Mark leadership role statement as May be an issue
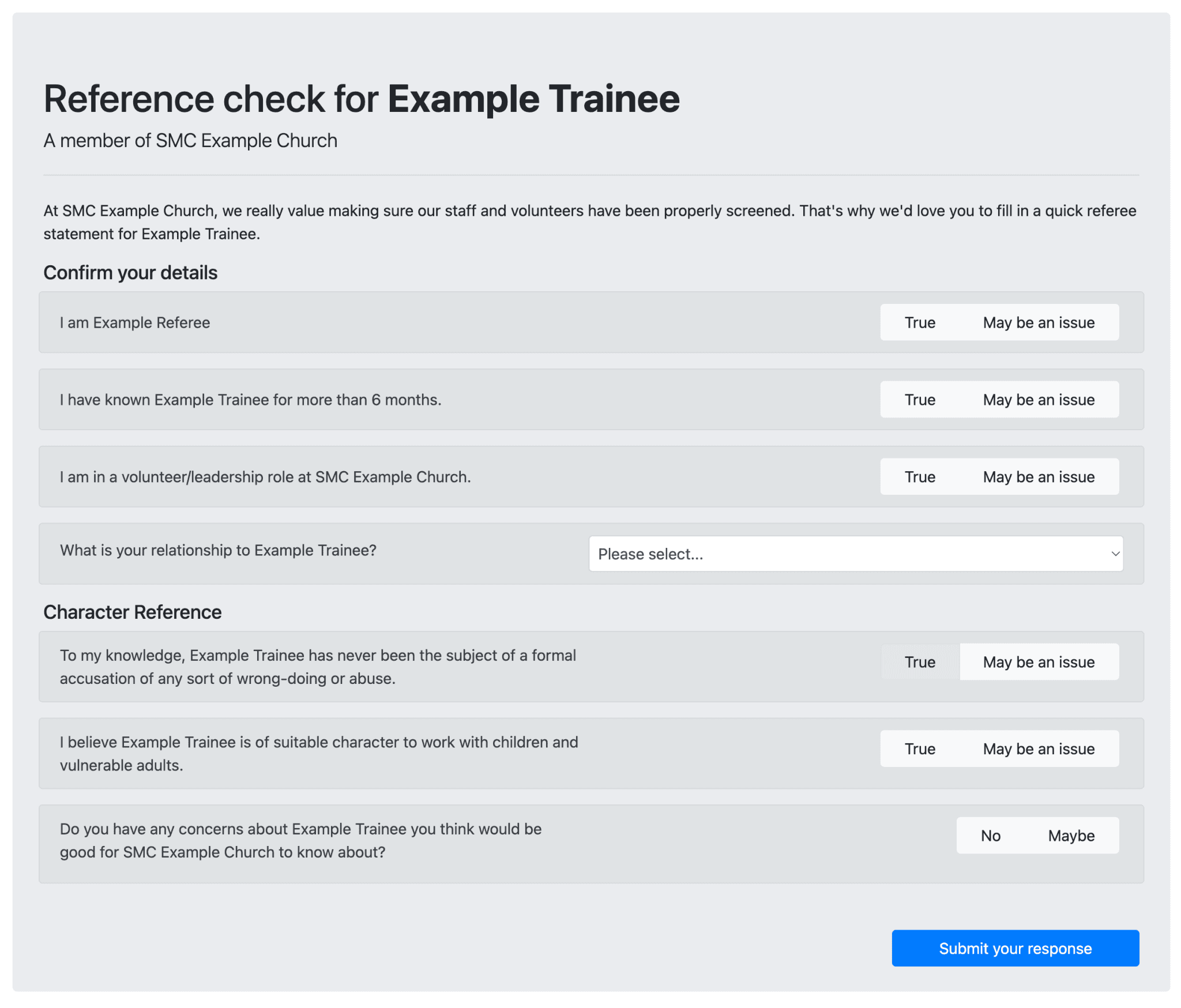The width and height of the screenshot is (1181, 1008). pos(1039,476)
